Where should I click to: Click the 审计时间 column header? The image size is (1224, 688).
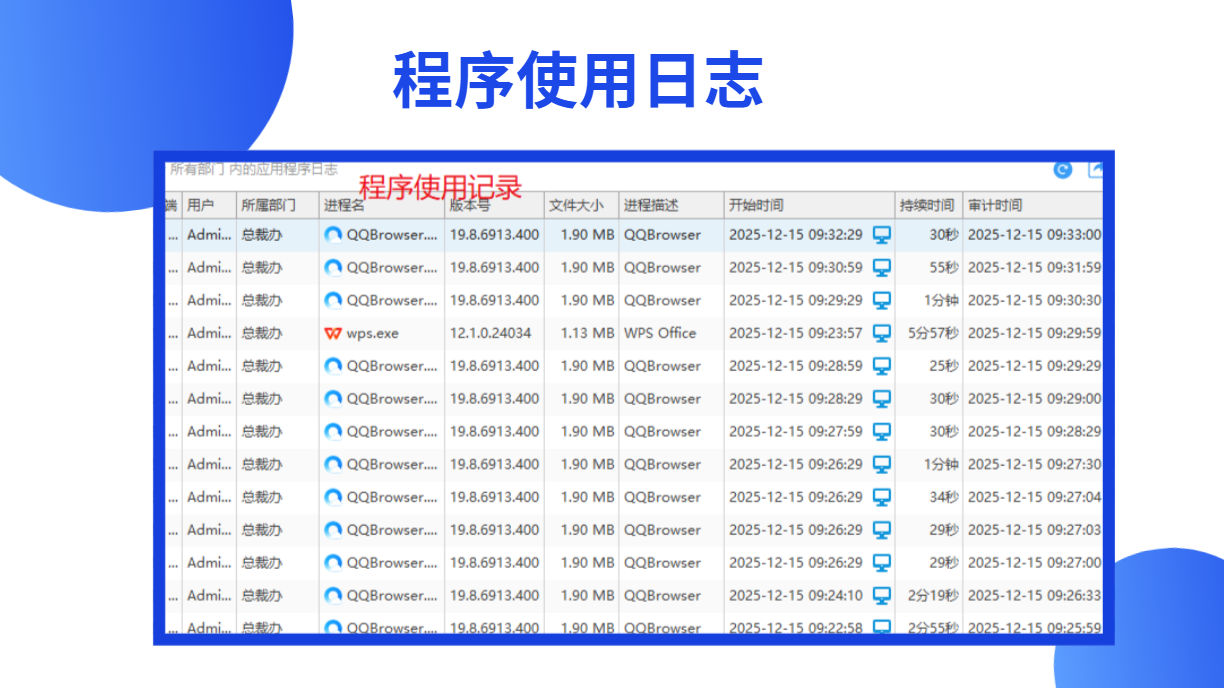(1033, 205)
